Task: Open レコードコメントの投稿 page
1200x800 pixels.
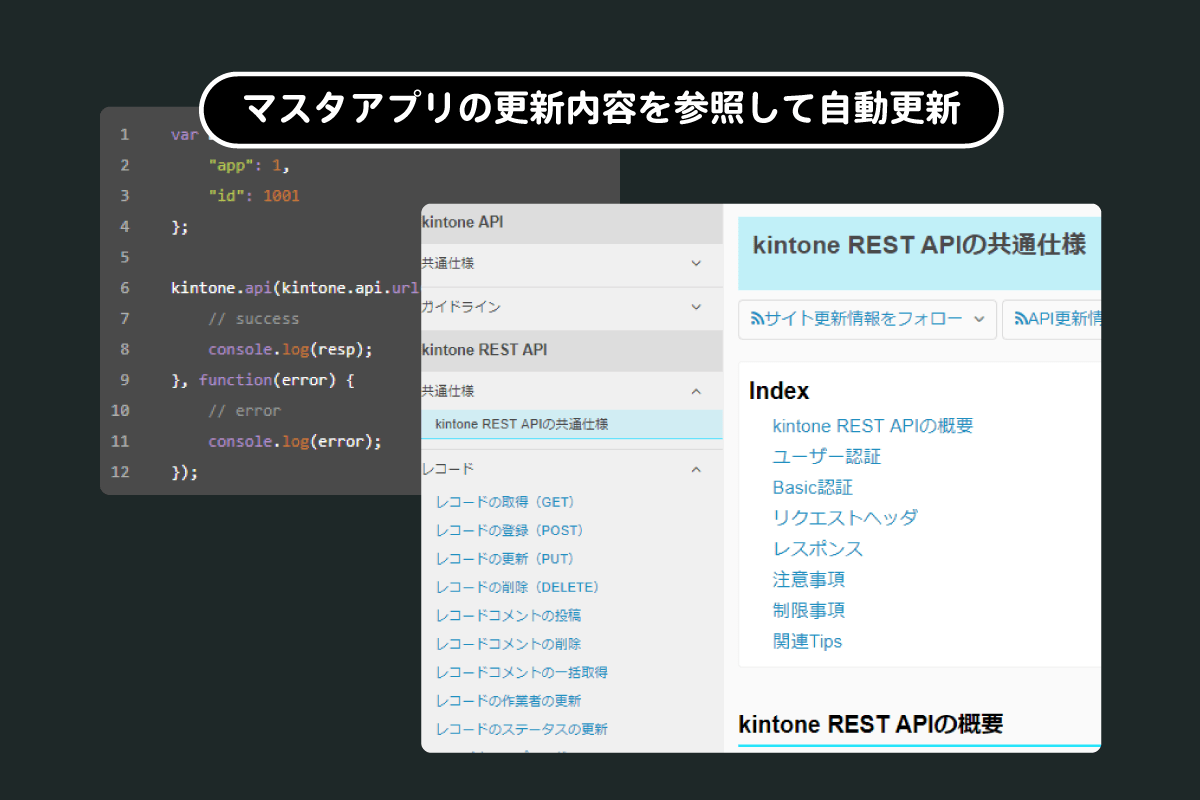Action: tap(508, 615)
